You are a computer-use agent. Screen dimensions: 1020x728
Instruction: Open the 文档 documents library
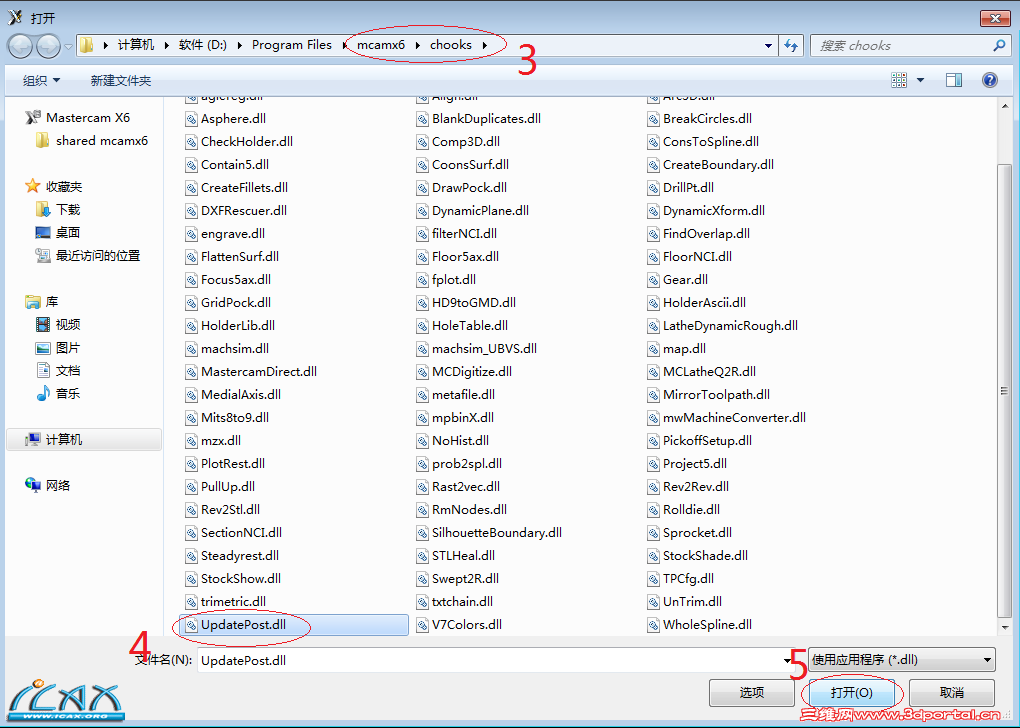pyautogui.click(x=58, y=371)
